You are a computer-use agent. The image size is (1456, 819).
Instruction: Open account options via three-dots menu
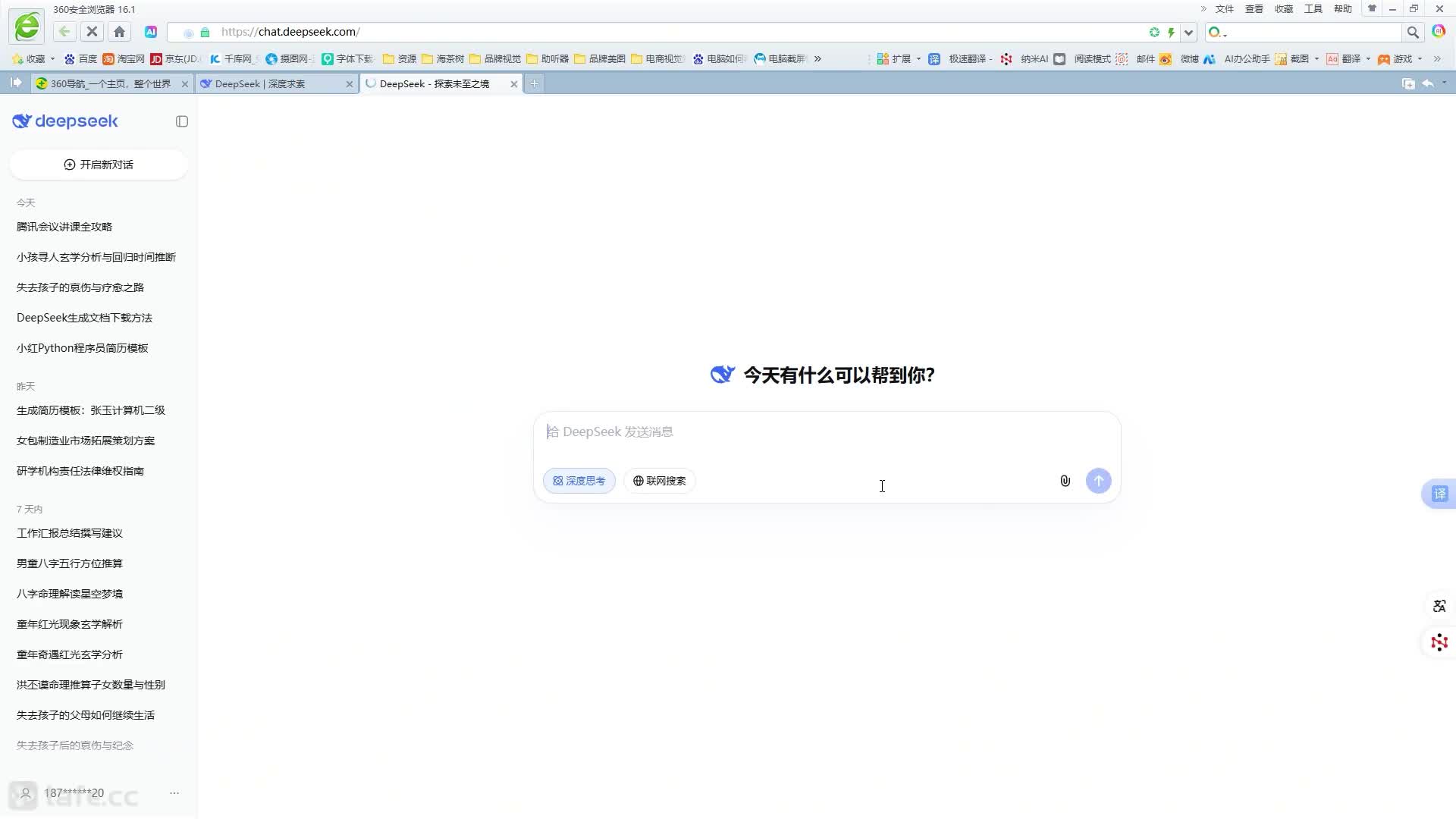(174, 793)
